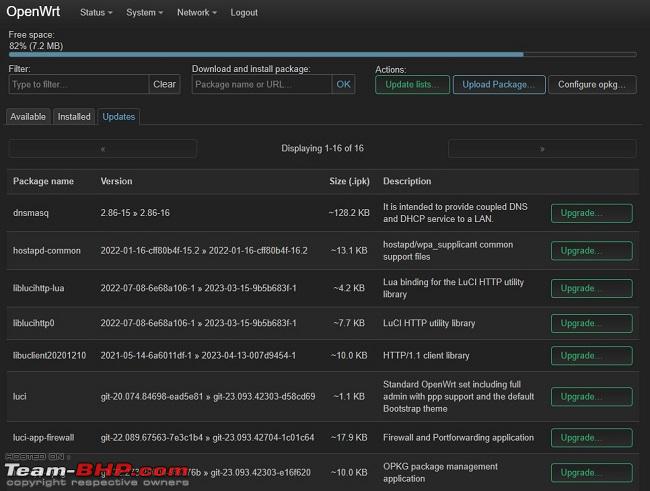Click the free space progress bar
This screenshot has width=650, height=491.
323,54
